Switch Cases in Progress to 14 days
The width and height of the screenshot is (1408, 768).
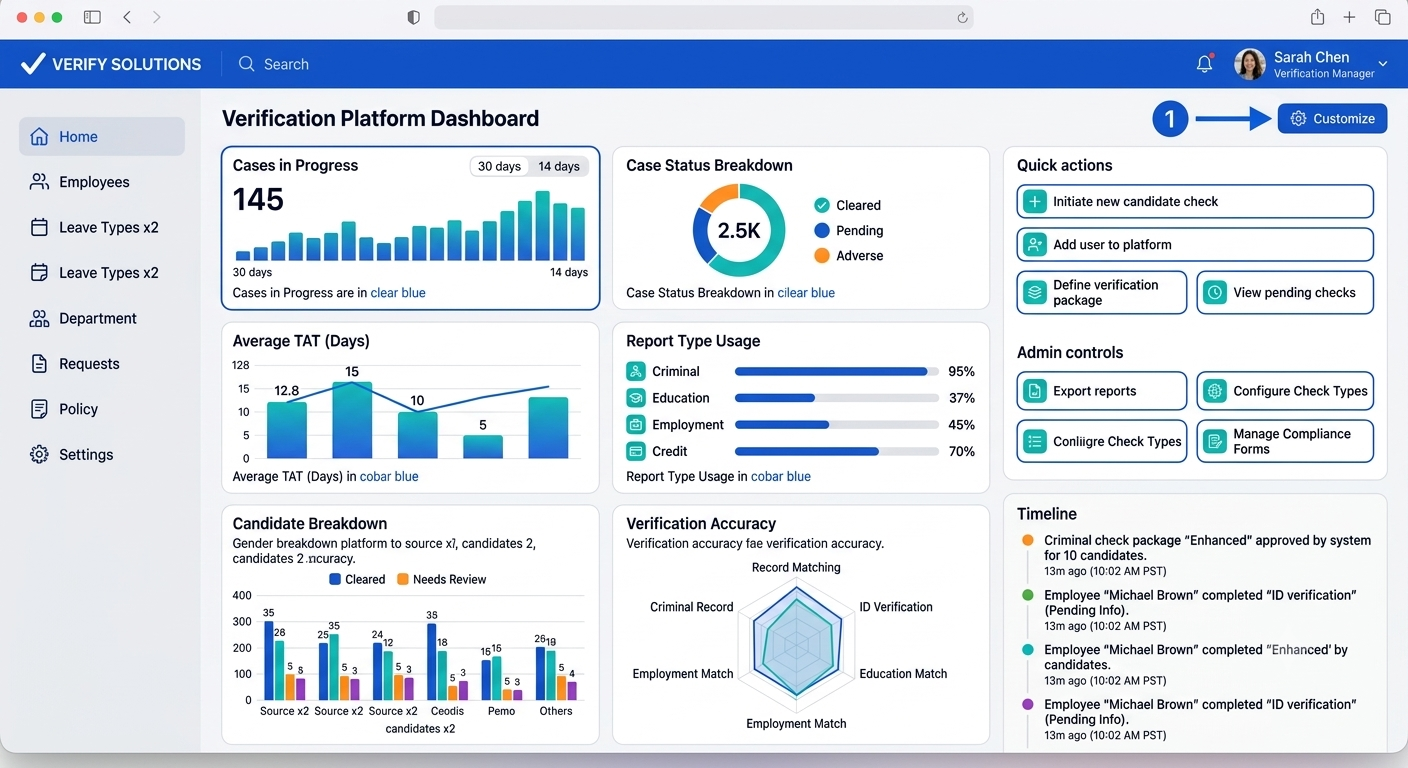pyautogui.click(x=559, y=166)
